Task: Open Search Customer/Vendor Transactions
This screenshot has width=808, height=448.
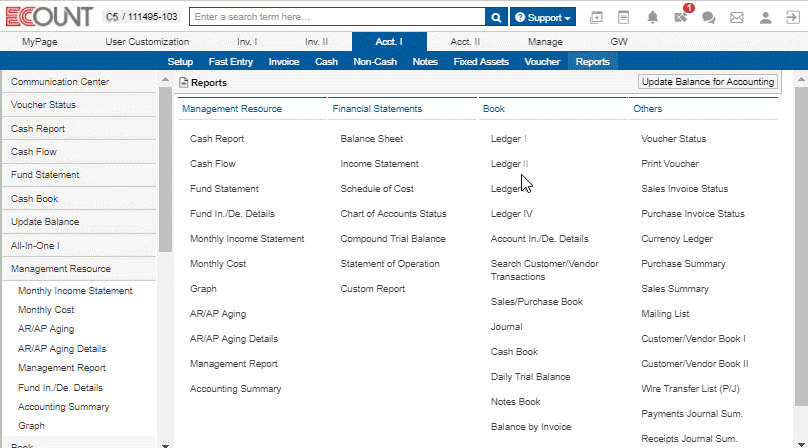Action: (x=544, y=270)
